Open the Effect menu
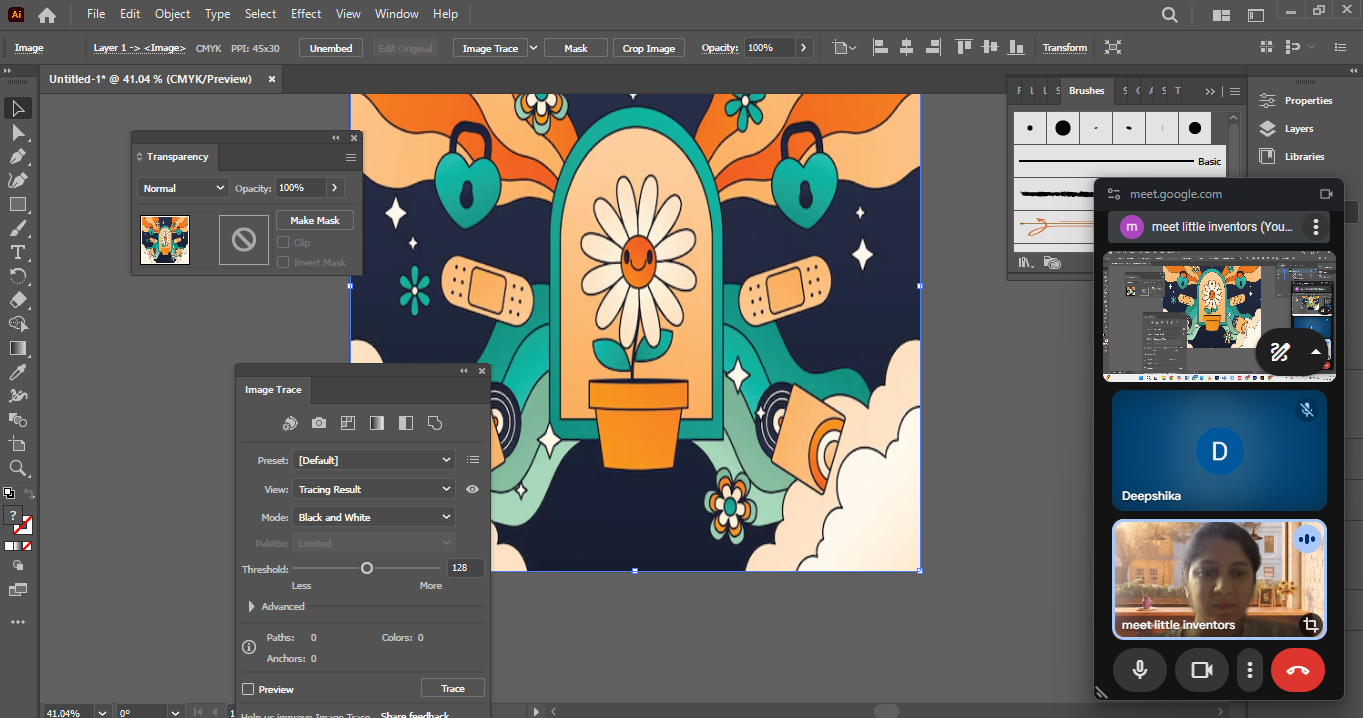 click(306, 14)
